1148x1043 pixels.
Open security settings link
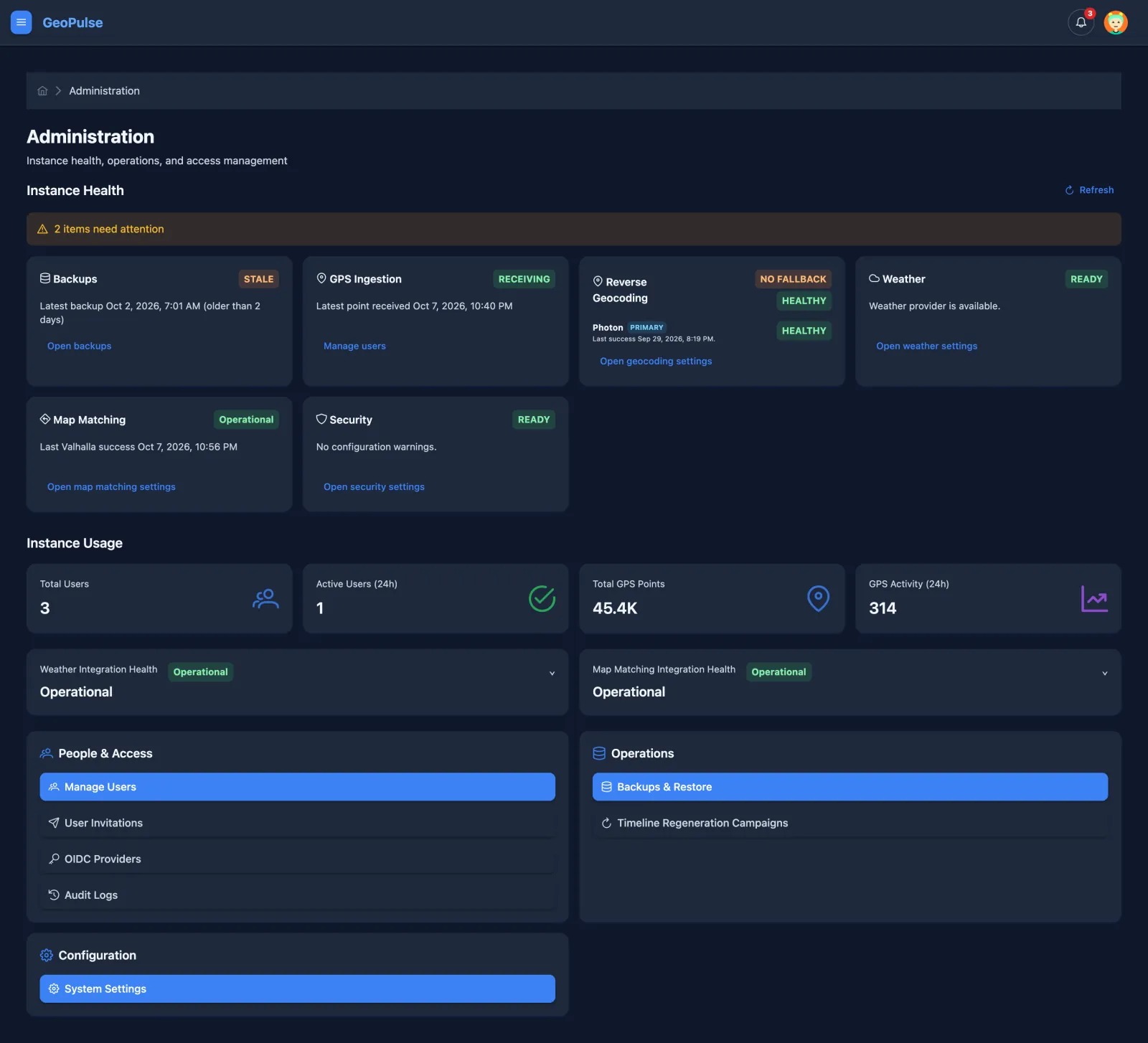[x=374, y=486]
